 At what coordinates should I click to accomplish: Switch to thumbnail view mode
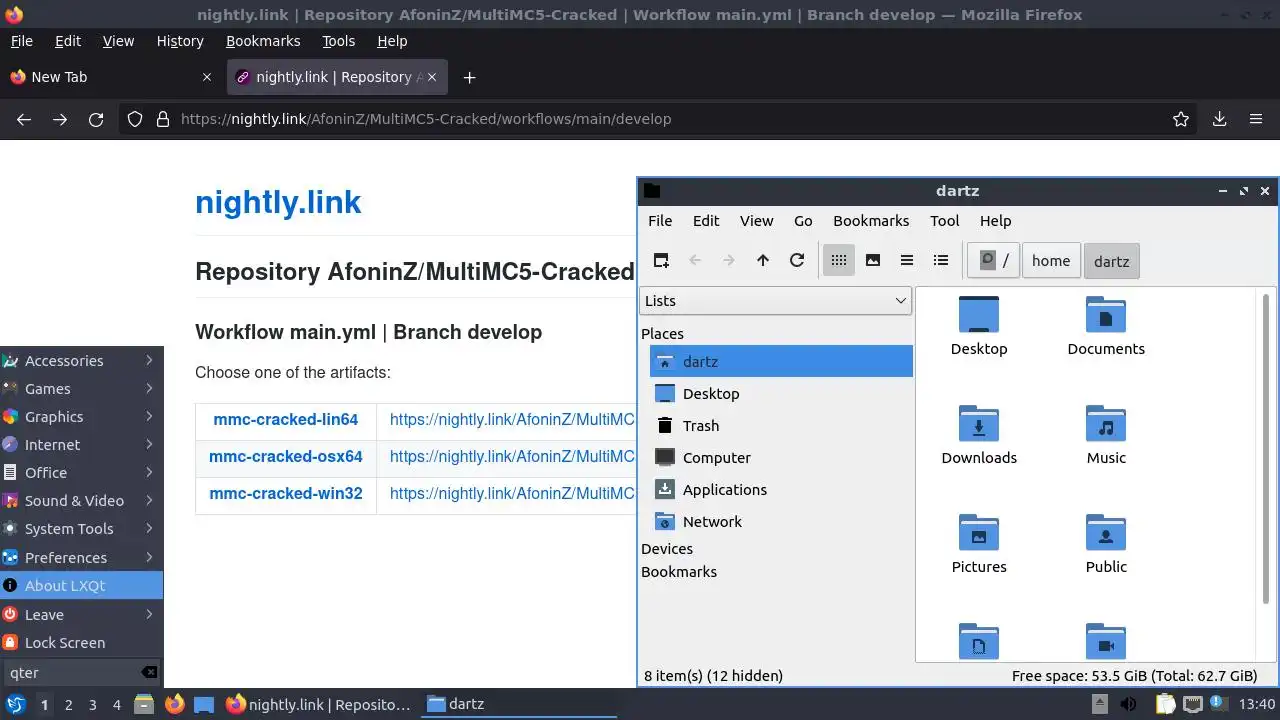873,260
